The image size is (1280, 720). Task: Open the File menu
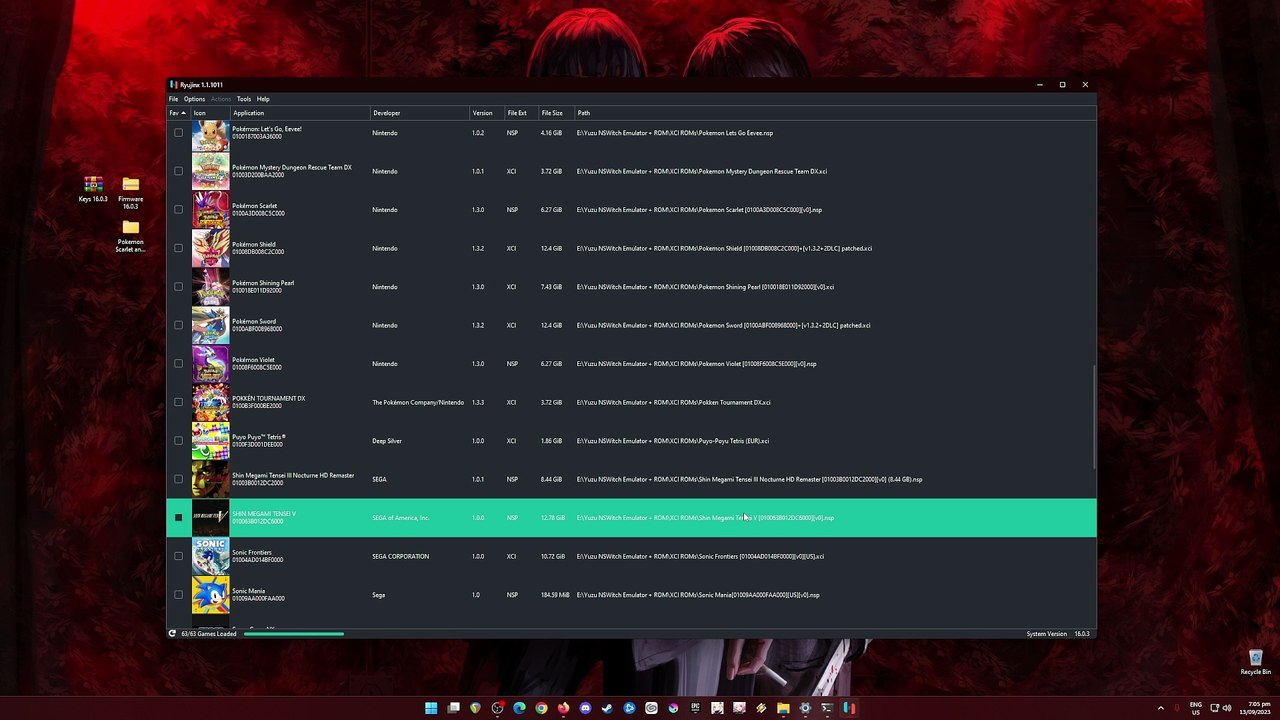[173, 99]
